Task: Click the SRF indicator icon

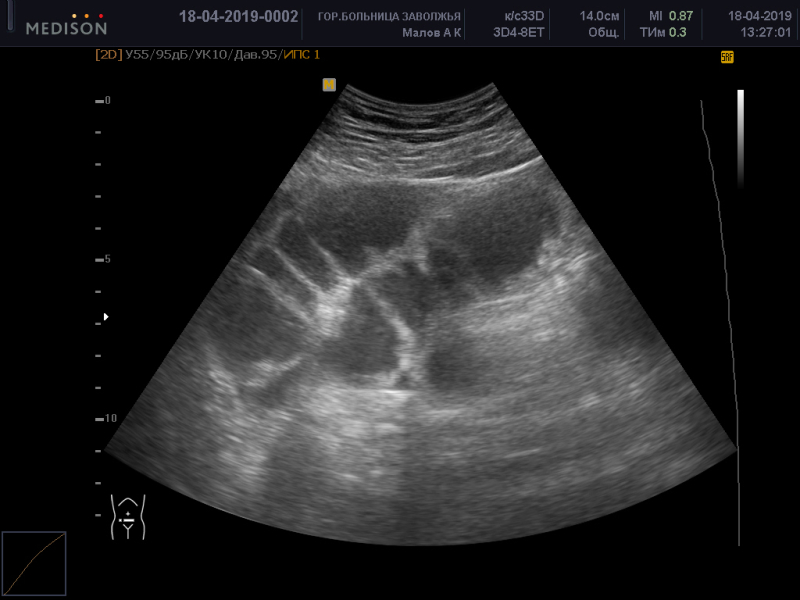Action: pyautogui.click(x=727, y=57)
